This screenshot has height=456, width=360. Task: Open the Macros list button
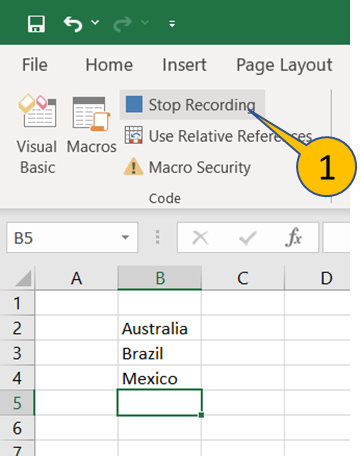click(91, 125)
